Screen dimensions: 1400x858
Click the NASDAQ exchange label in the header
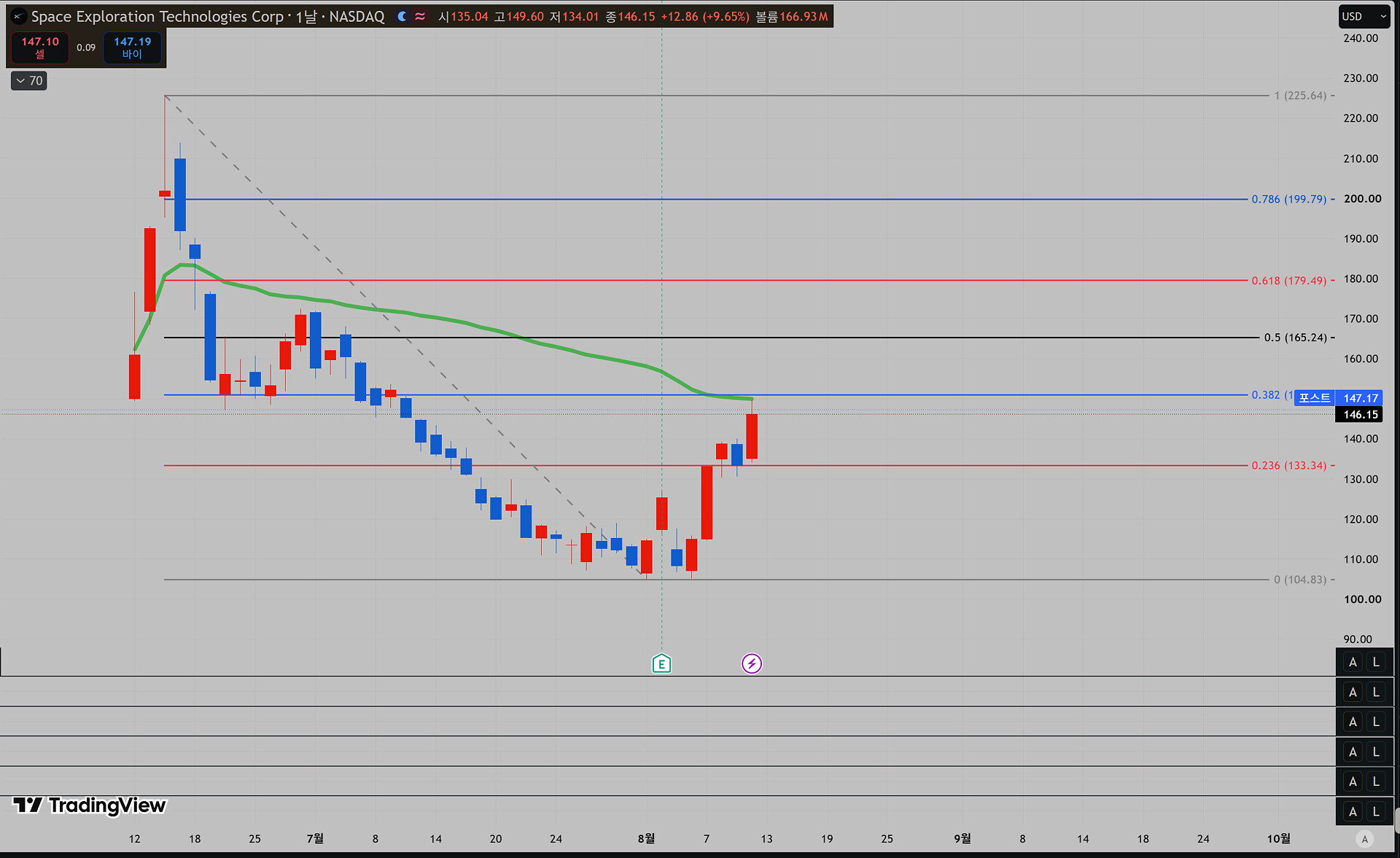[x=357, y=16]
